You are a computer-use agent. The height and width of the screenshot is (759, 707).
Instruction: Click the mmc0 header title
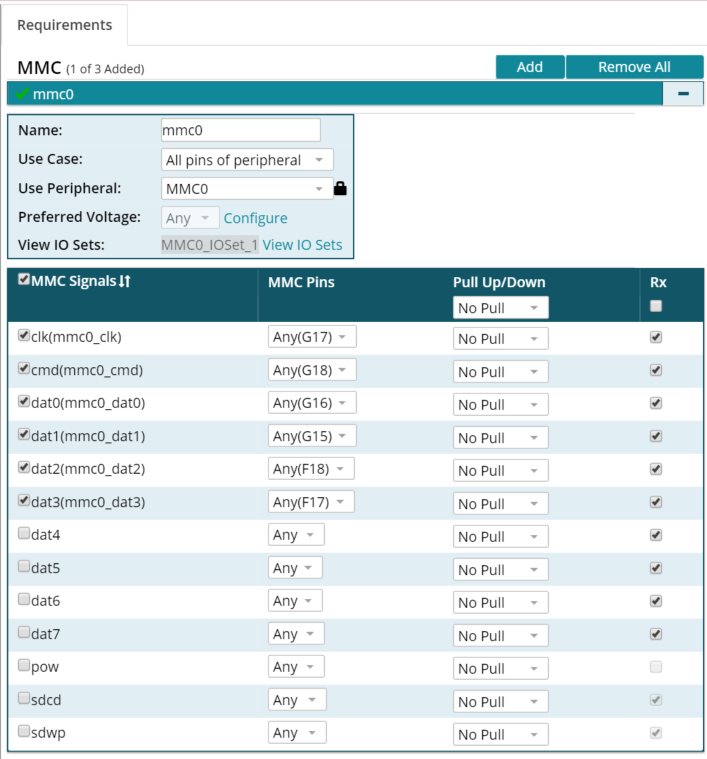tap(53, 93)
